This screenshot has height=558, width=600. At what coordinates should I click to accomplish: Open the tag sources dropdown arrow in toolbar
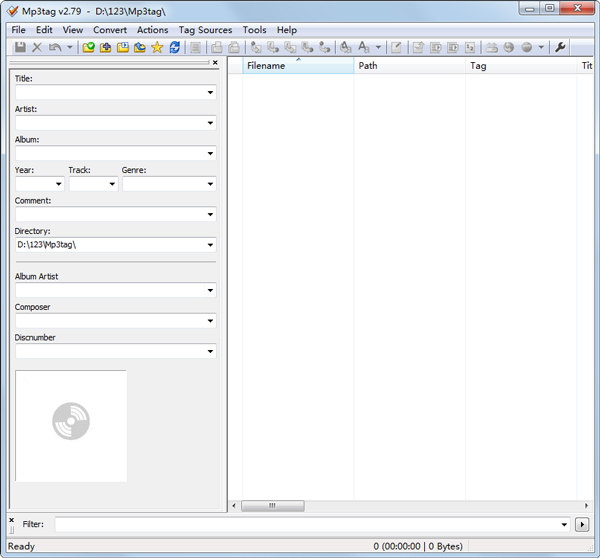click(541, 47)
